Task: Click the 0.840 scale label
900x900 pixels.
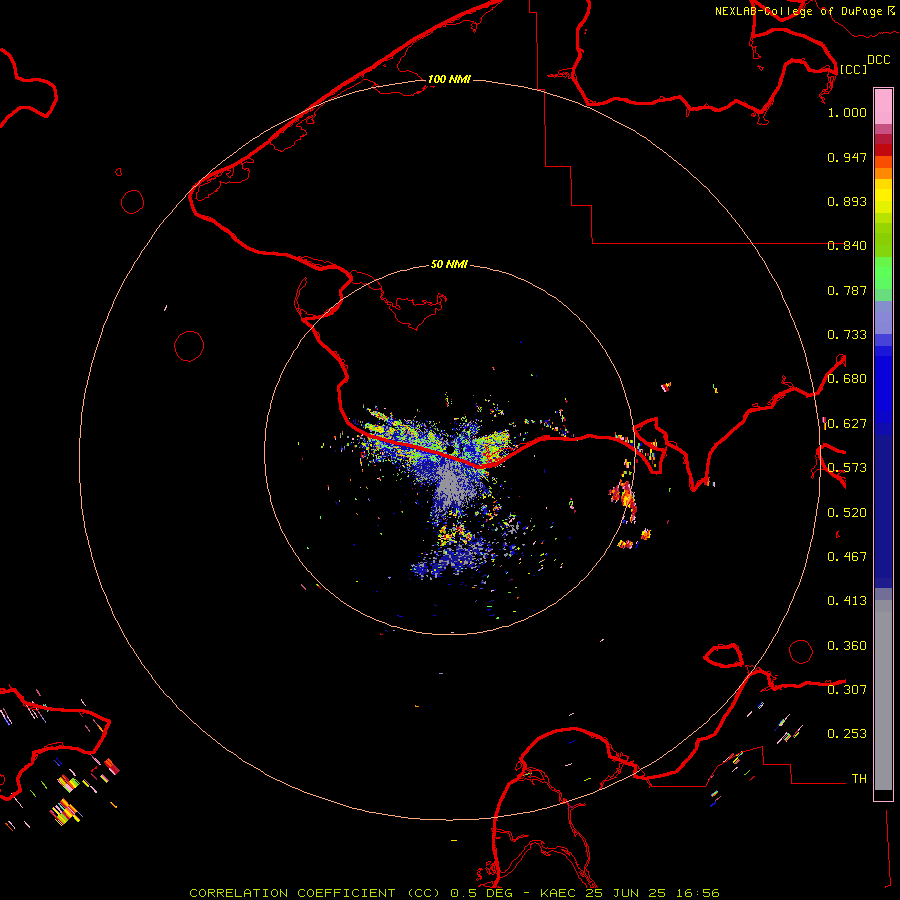Action: (x=847, y=246)
